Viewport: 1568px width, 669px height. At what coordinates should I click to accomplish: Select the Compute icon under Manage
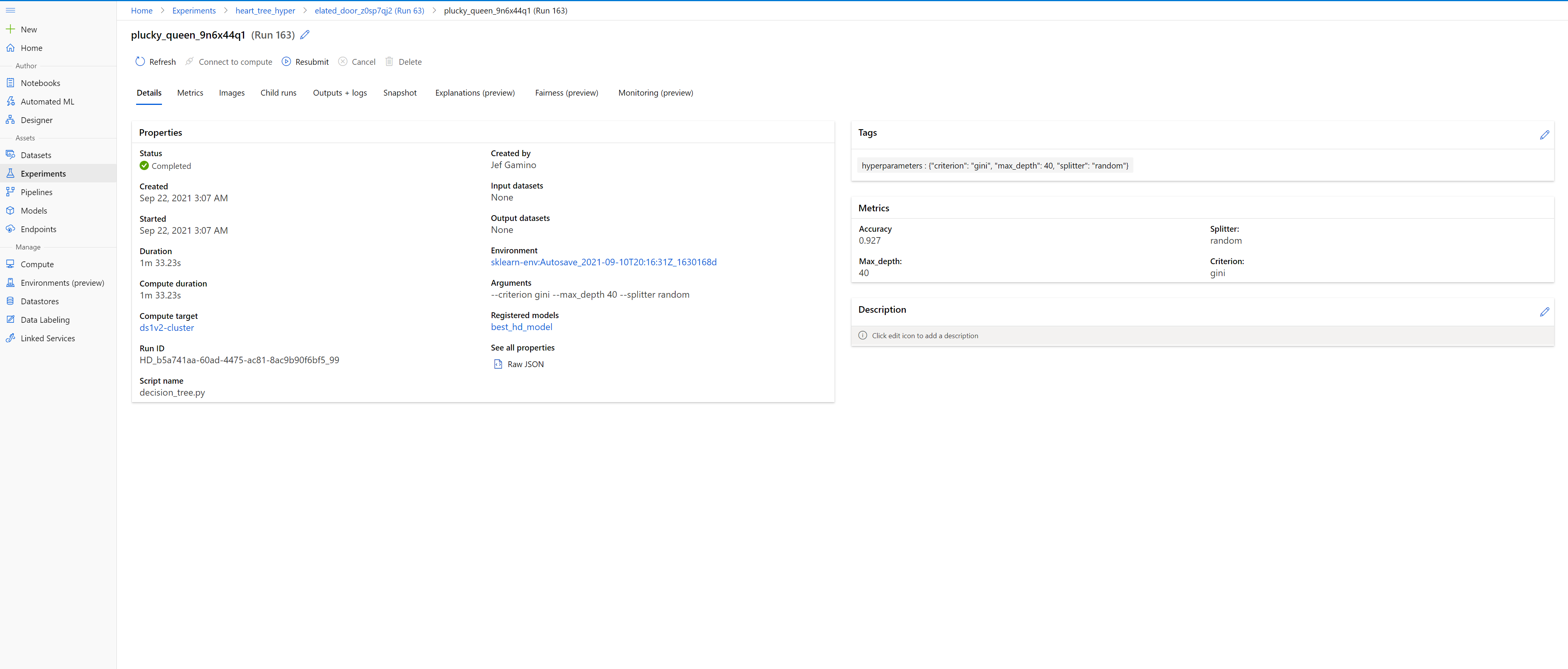[x=10, y=264]
